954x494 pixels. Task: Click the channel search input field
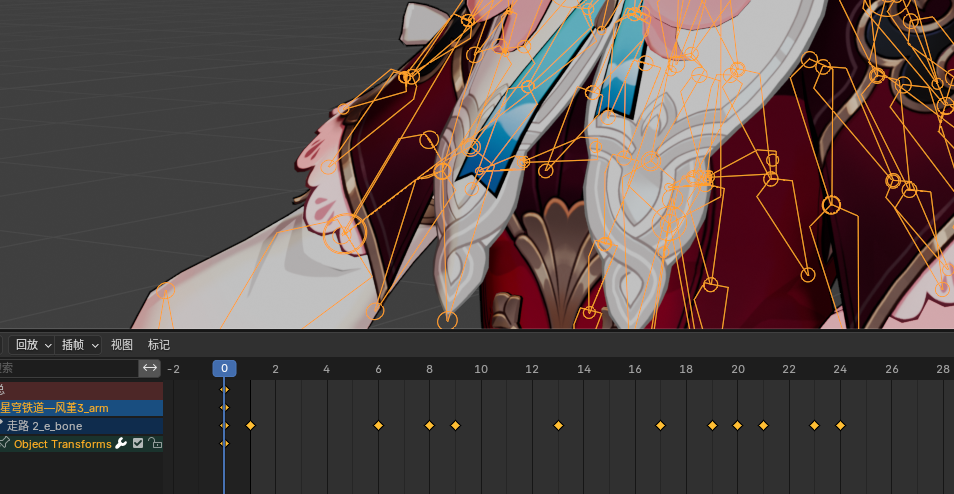click(69, 368)
